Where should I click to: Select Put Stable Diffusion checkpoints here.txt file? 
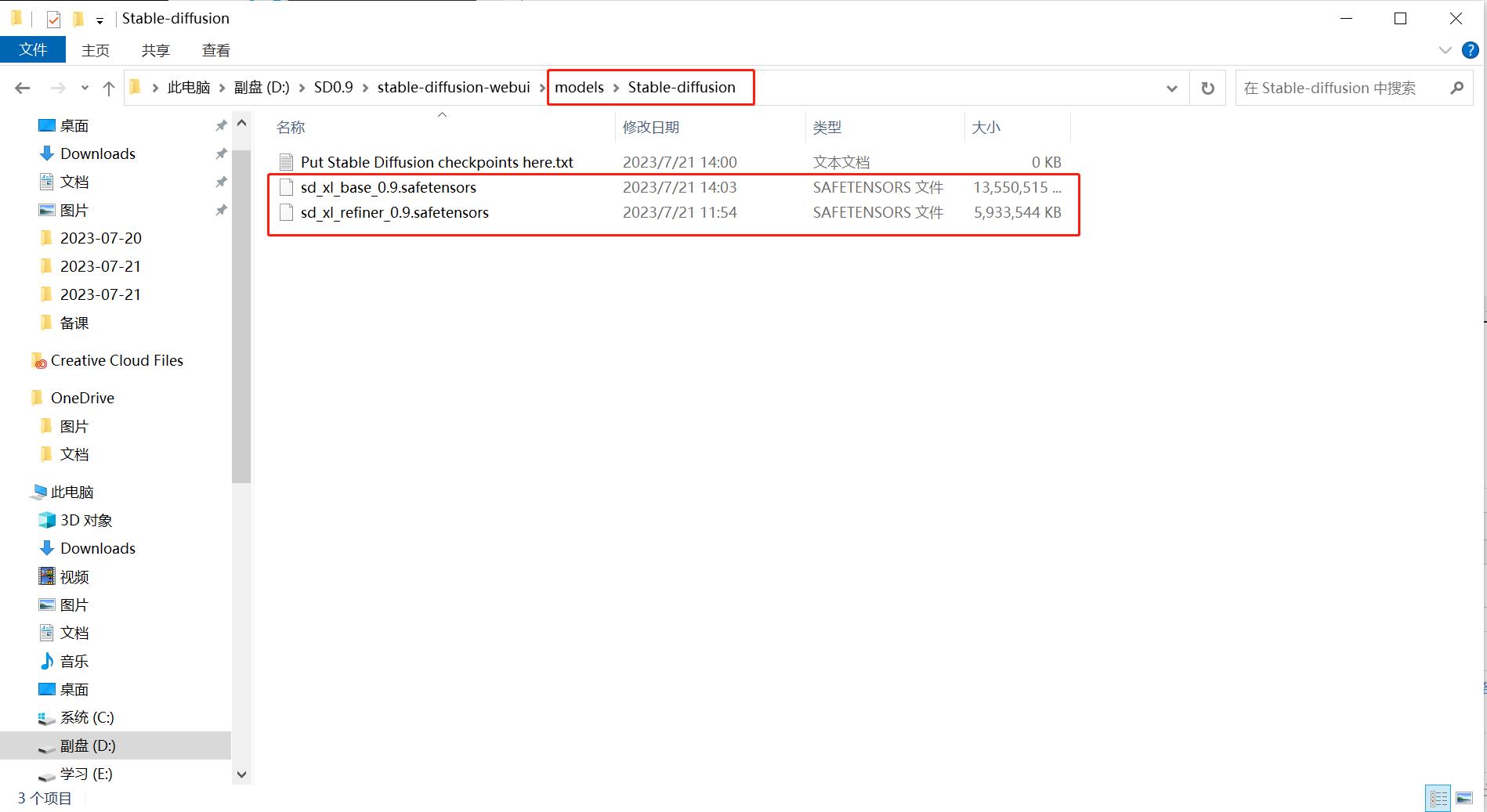tap(436, 162)
